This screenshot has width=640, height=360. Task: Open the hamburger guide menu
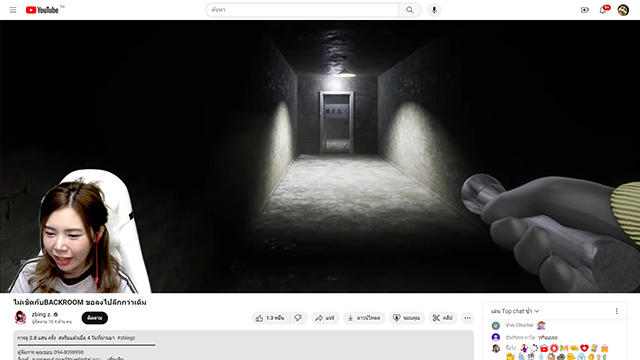[x=13, y=10]
